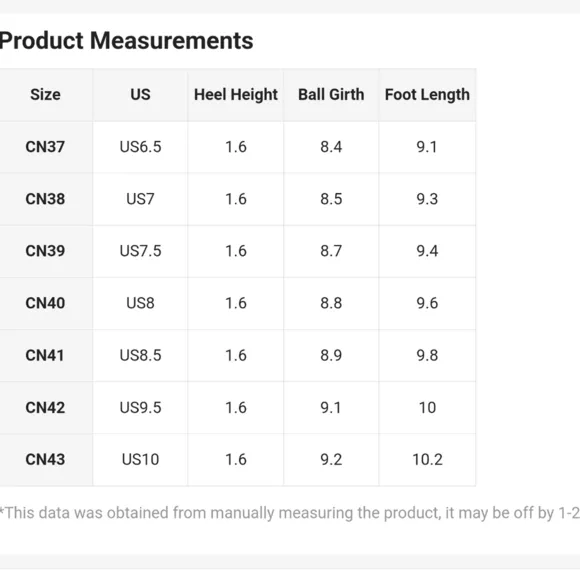Viewport: 580px width, 579px height.
Task: Select the CN37 size row label
Action: (x=45, y=147)
